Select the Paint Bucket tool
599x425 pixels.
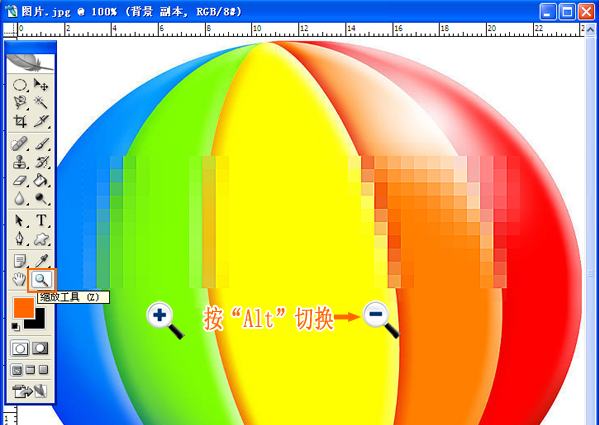40,180
